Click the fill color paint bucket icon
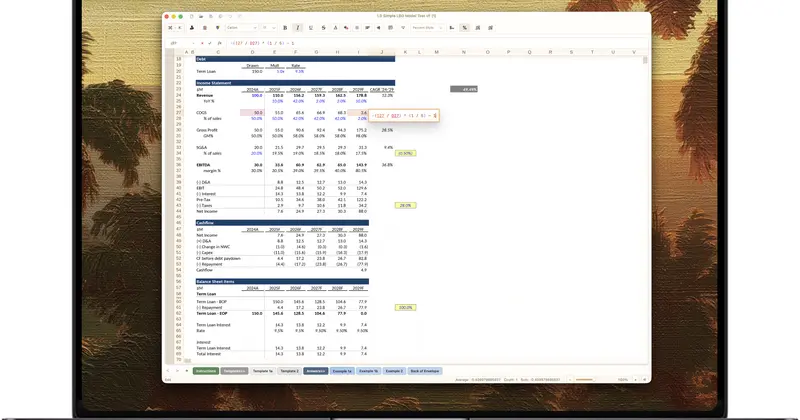Viewport: 800px width, 420px height. click(346, 28)
